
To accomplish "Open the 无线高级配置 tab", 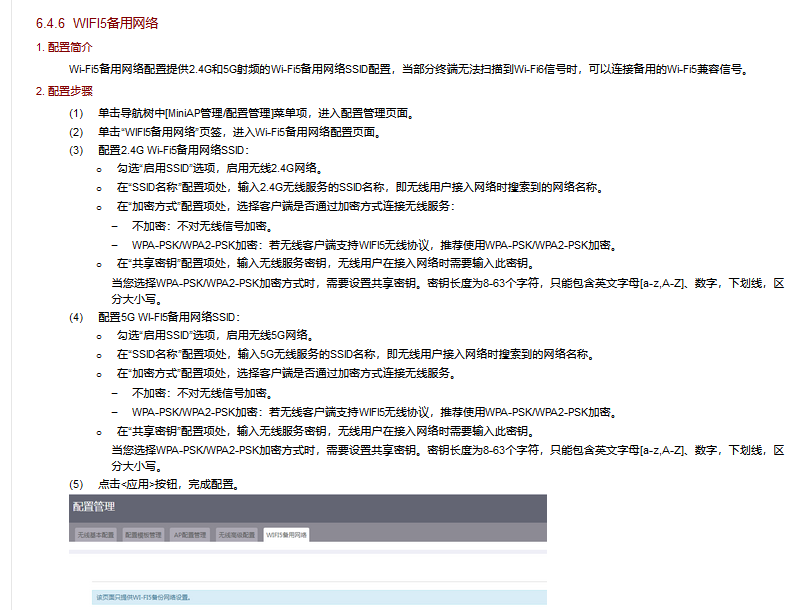I will point(236,535).
